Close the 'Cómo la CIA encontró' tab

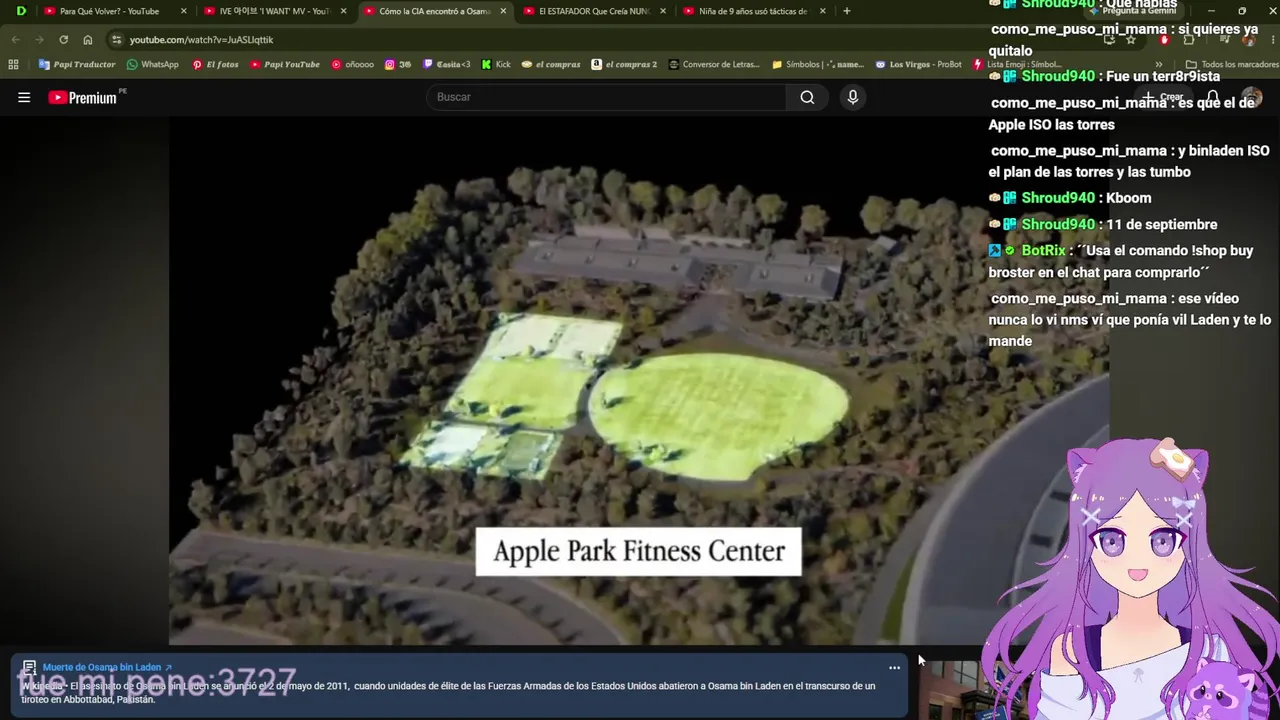(503, 11)
